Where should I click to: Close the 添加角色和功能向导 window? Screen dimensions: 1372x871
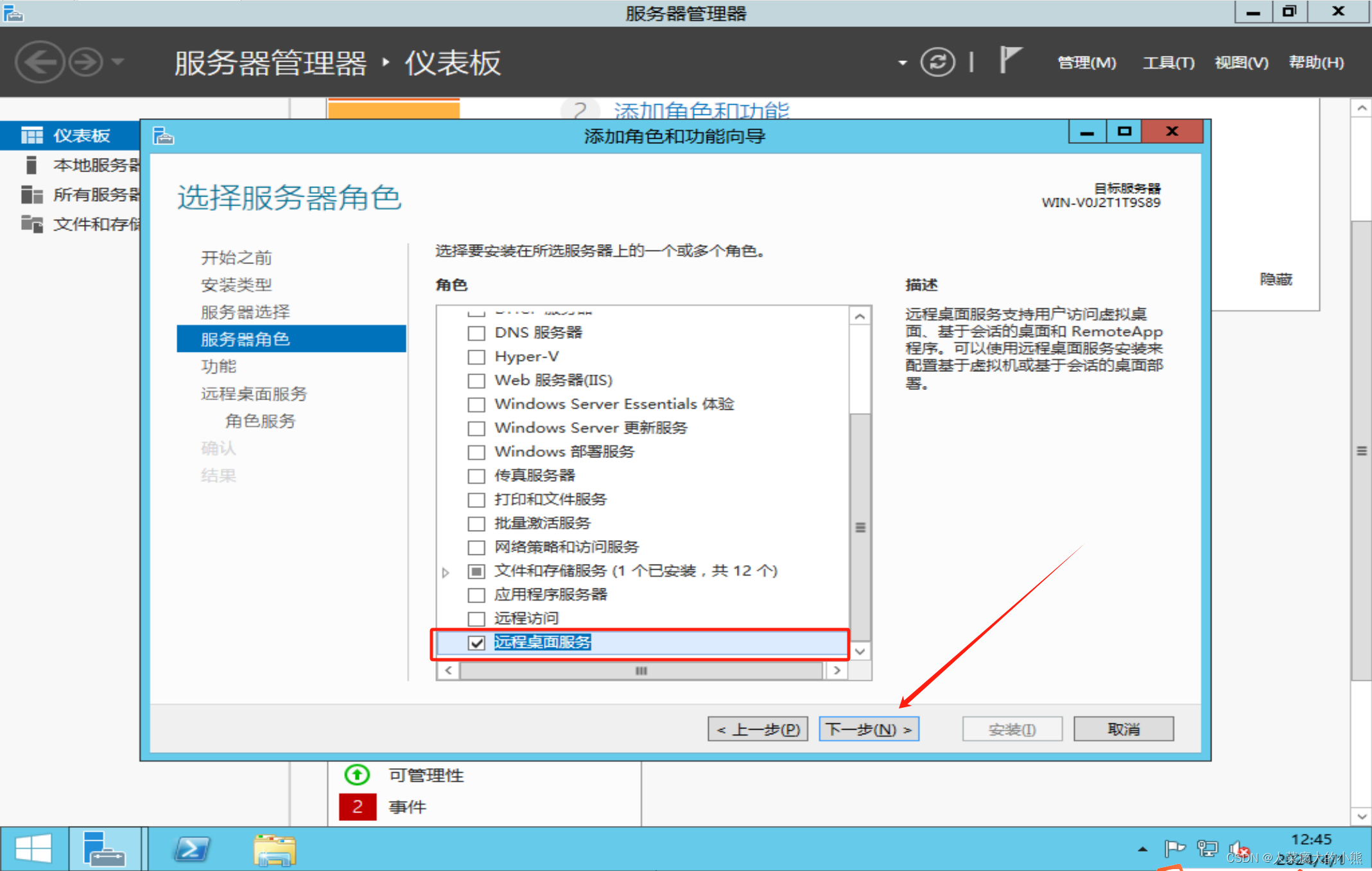click(1172, 132)
